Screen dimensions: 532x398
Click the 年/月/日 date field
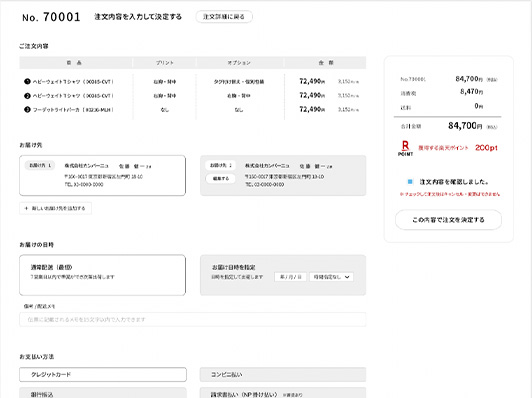(x=290, y=277)
